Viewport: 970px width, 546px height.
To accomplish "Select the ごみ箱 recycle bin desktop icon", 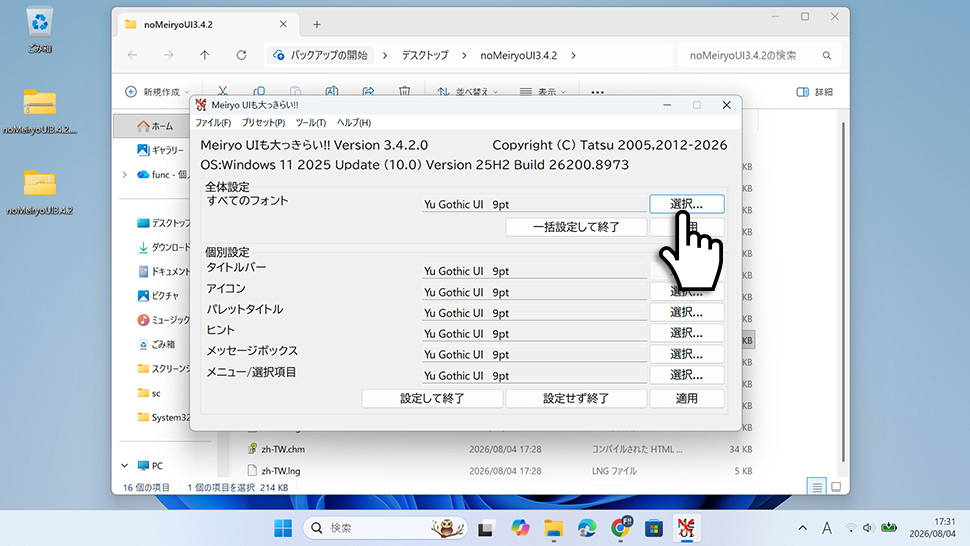I will pos(40,29).
